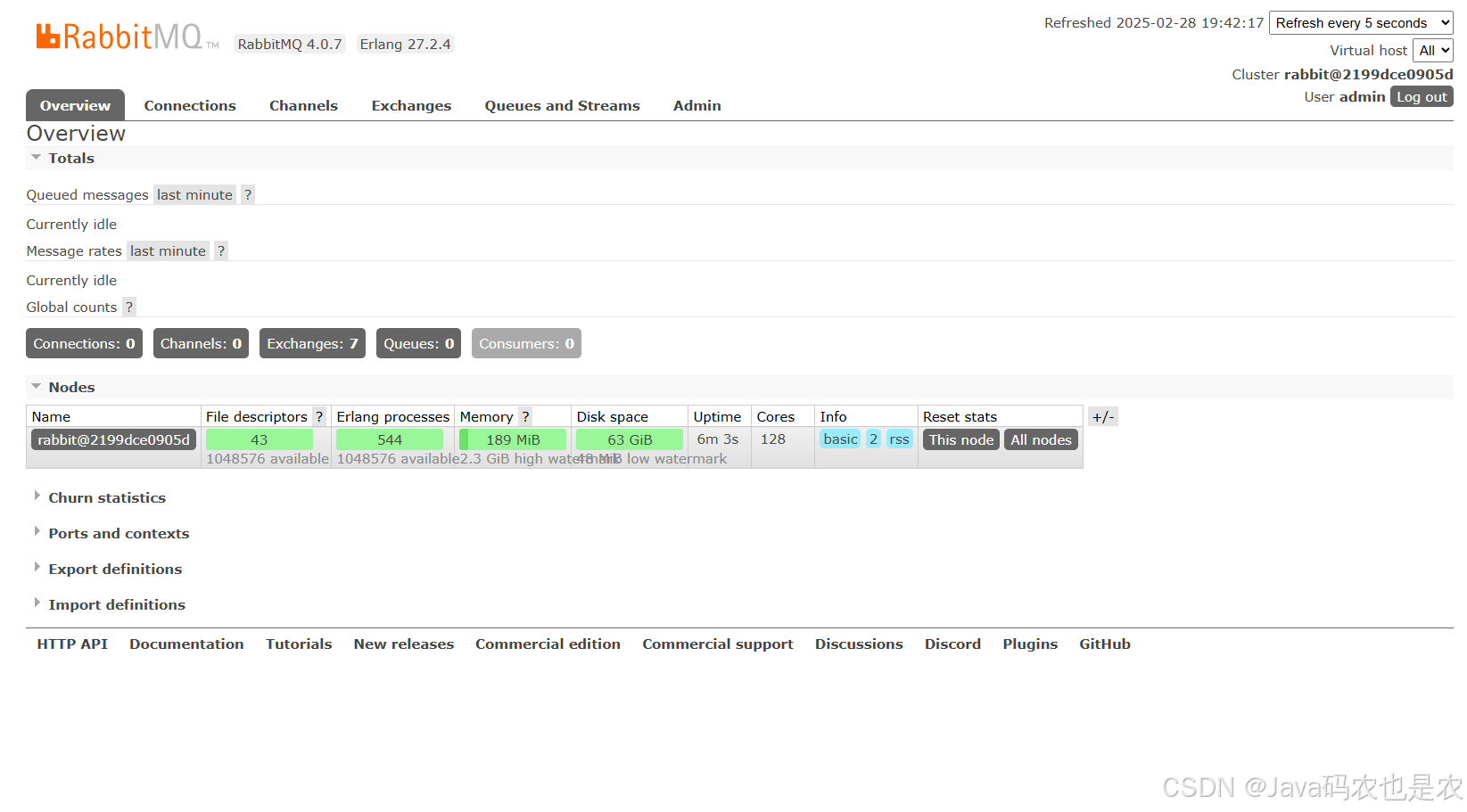Open the Admin tab
The height and width of the screenshot is (812, 1467).
(696, 105)
